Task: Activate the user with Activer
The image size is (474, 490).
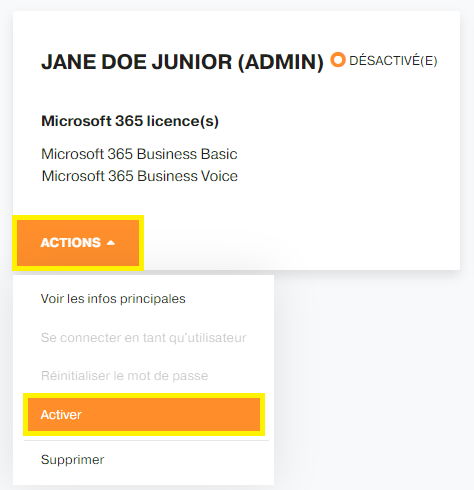Action: point(144,414)
